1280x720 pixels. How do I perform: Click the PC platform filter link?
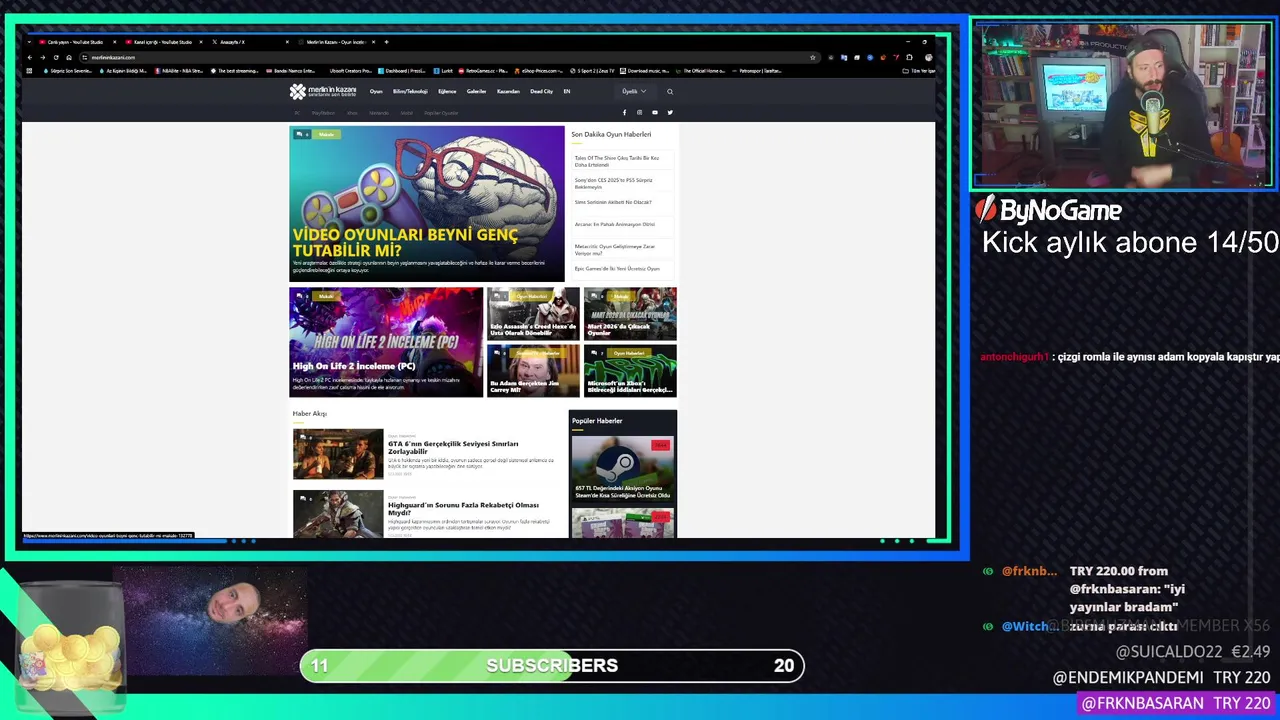(x=297, y=113)
